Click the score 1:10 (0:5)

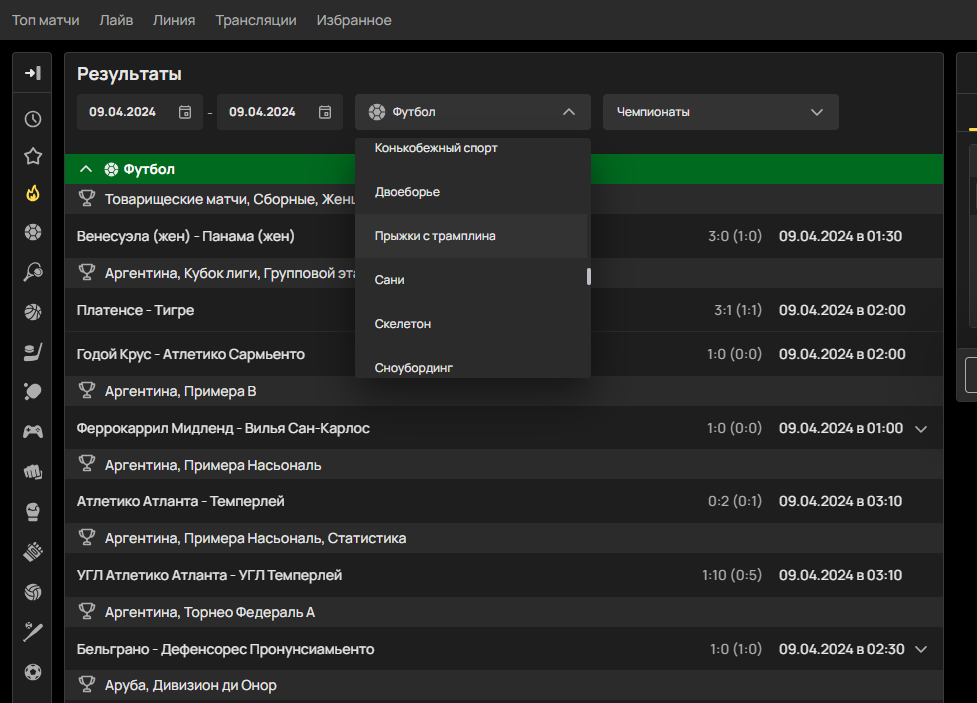732,575
